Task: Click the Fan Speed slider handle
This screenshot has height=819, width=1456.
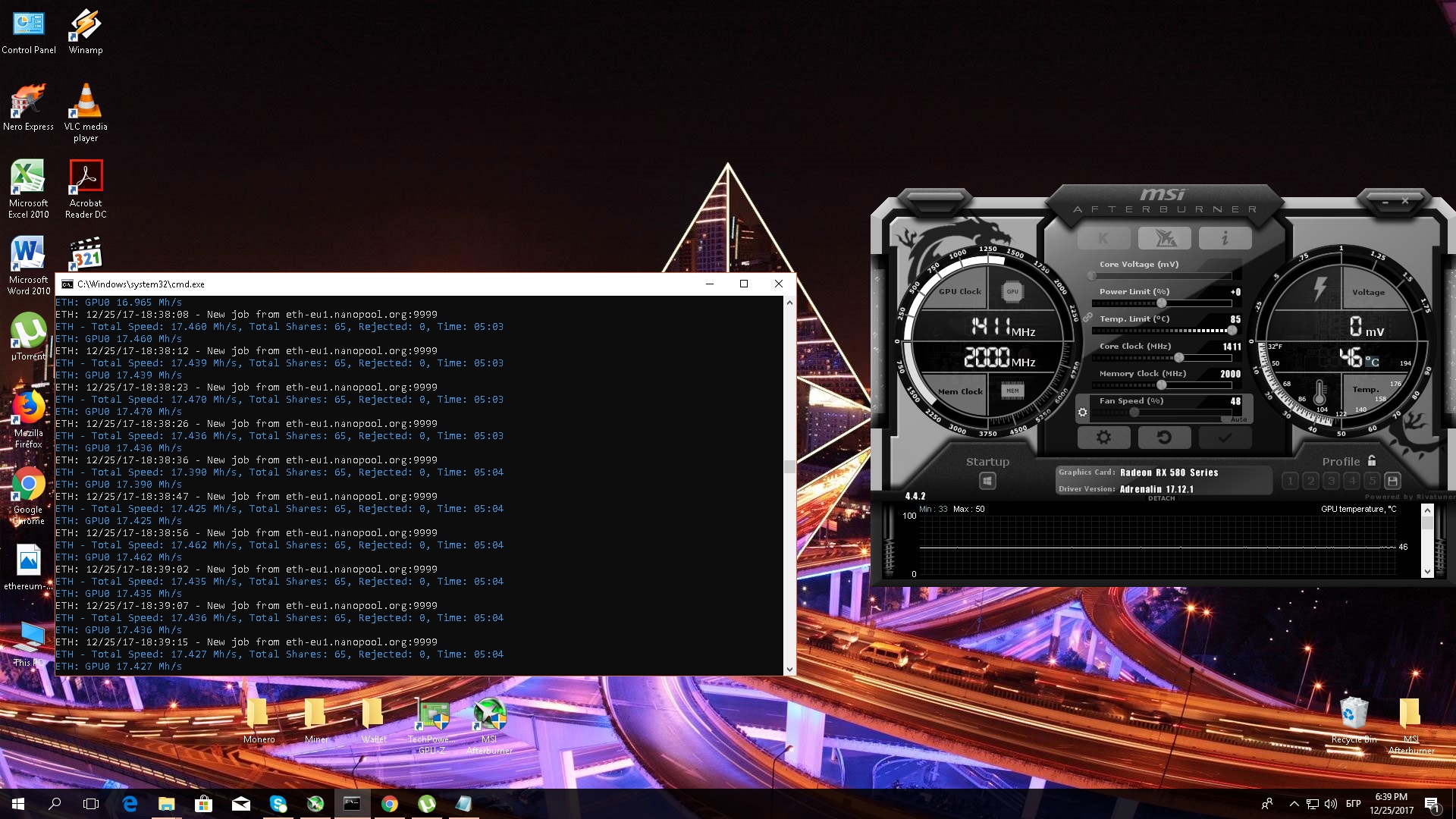Action: (1134, 413)
